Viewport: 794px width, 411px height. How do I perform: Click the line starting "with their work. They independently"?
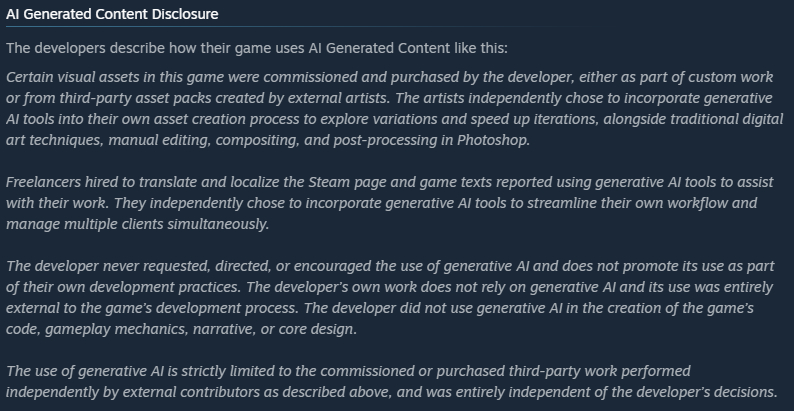[380, 203]
